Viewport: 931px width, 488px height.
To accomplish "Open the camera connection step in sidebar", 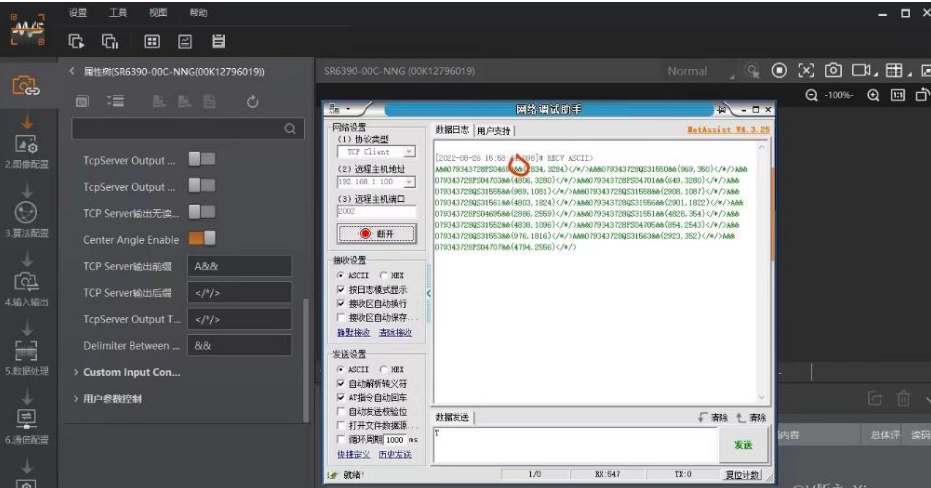I will point(25,88).
